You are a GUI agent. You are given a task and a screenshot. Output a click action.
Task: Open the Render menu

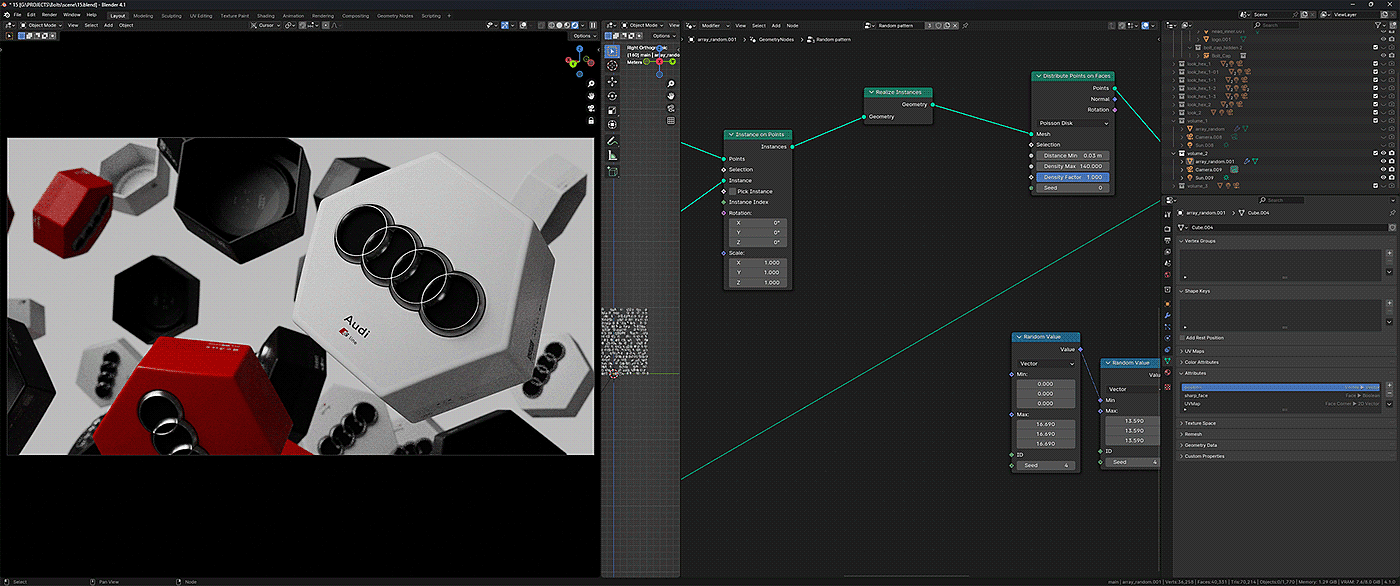(x=49, y=15)
